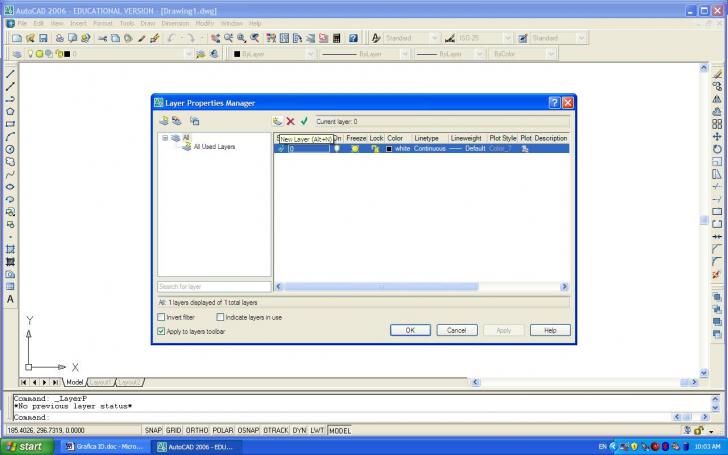Open the Layer Properties Manager toolbar icon
Viewport: 728px width, 455px height.
point(17,54)
